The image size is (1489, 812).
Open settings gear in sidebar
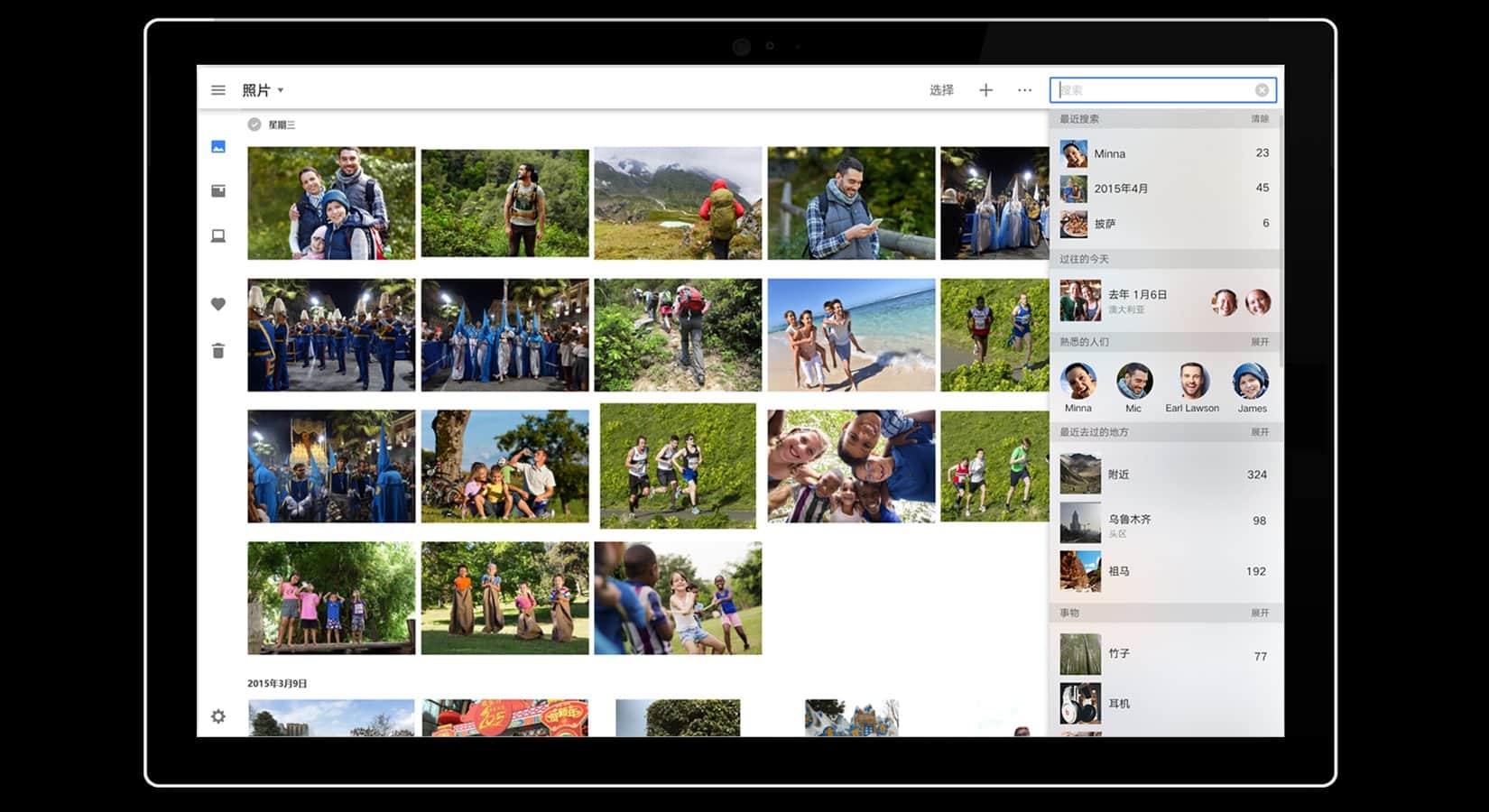pyautogui.click(x=218, y=716)
